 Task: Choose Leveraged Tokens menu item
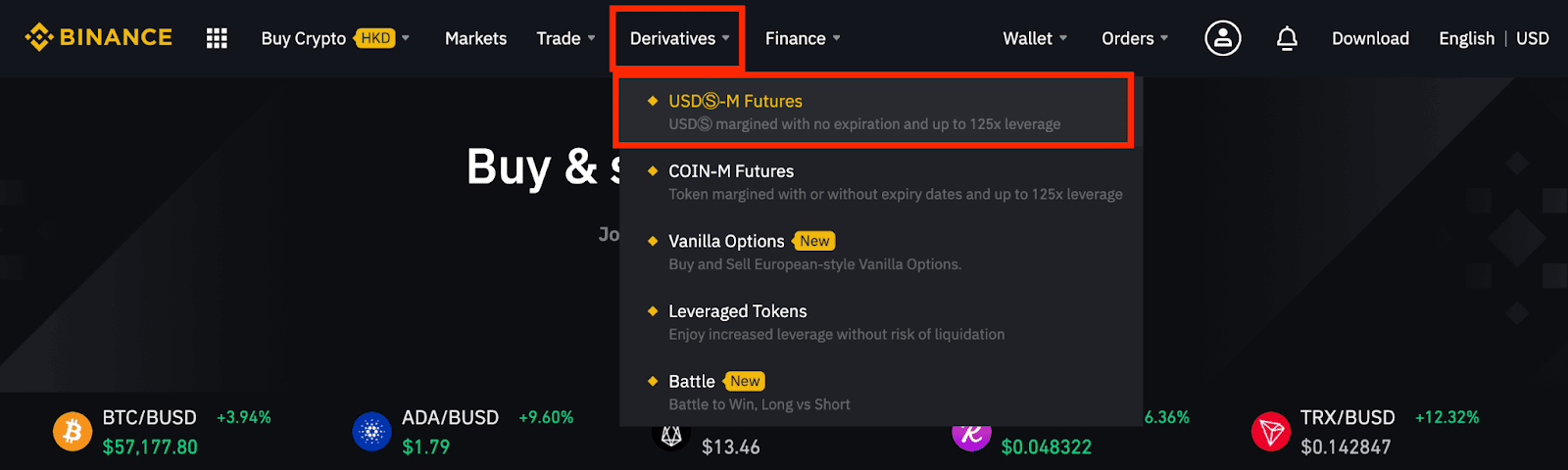881,322
